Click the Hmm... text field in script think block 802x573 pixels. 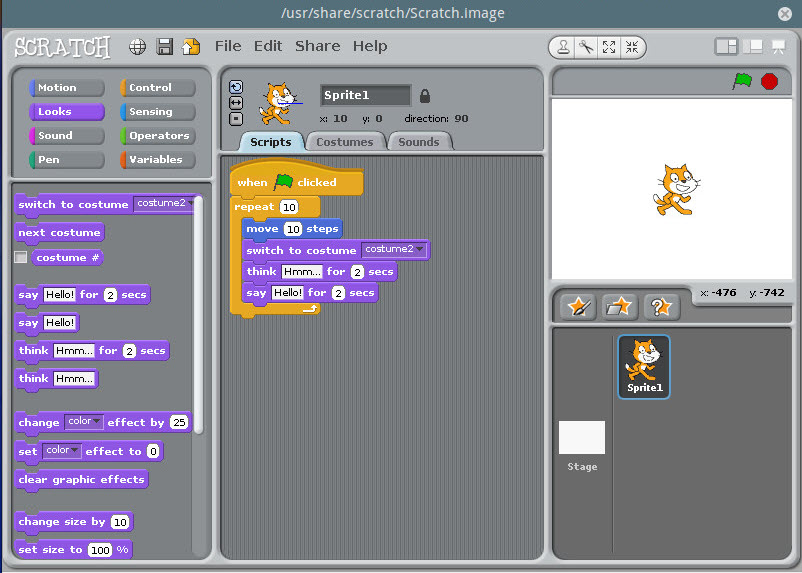click(x=302, y=272)
